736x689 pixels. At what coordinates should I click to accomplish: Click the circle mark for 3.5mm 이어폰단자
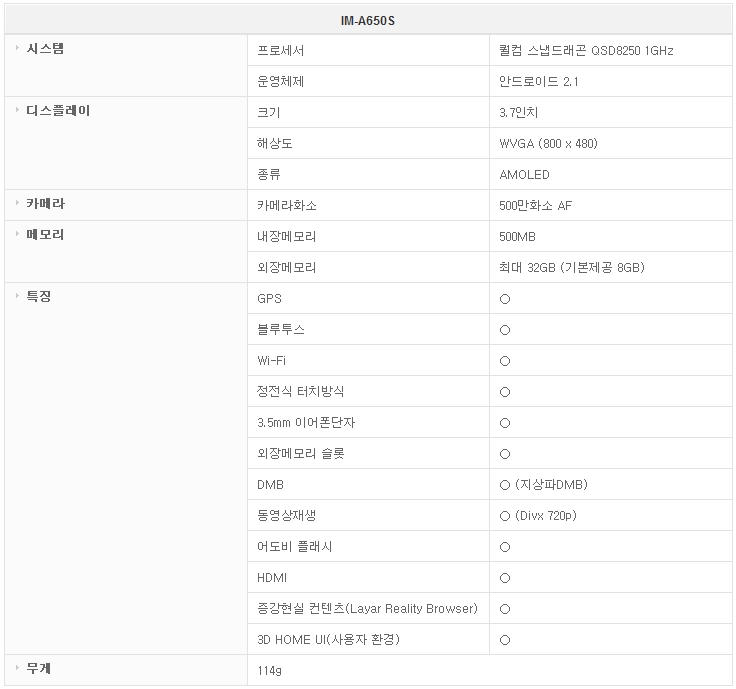tap(505, 423)
